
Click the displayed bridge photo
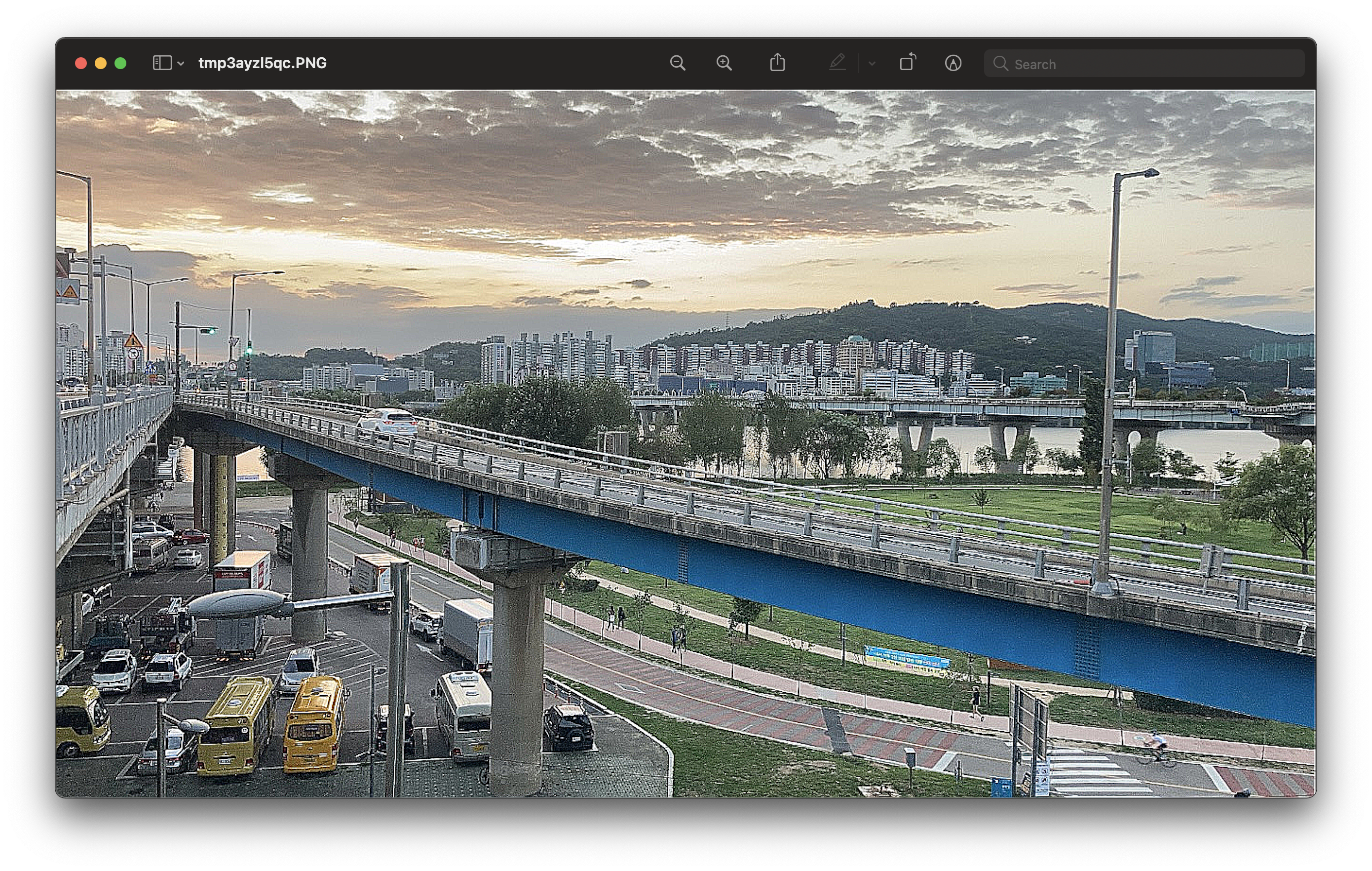[686, 443]
